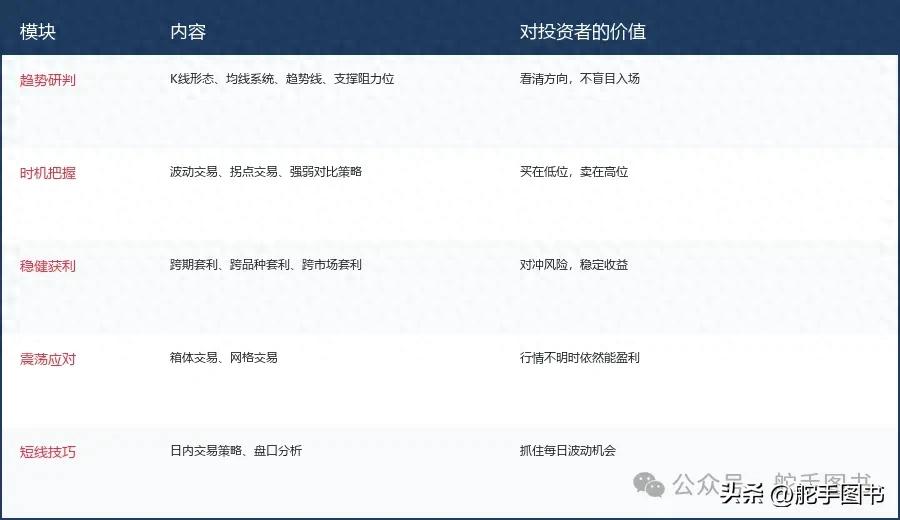The height and width of the screenshot is (520, 900).
Task: Click the 行情不明时依然能盈利 value cell
Action: pyautogui.click(x=580, y=358)
